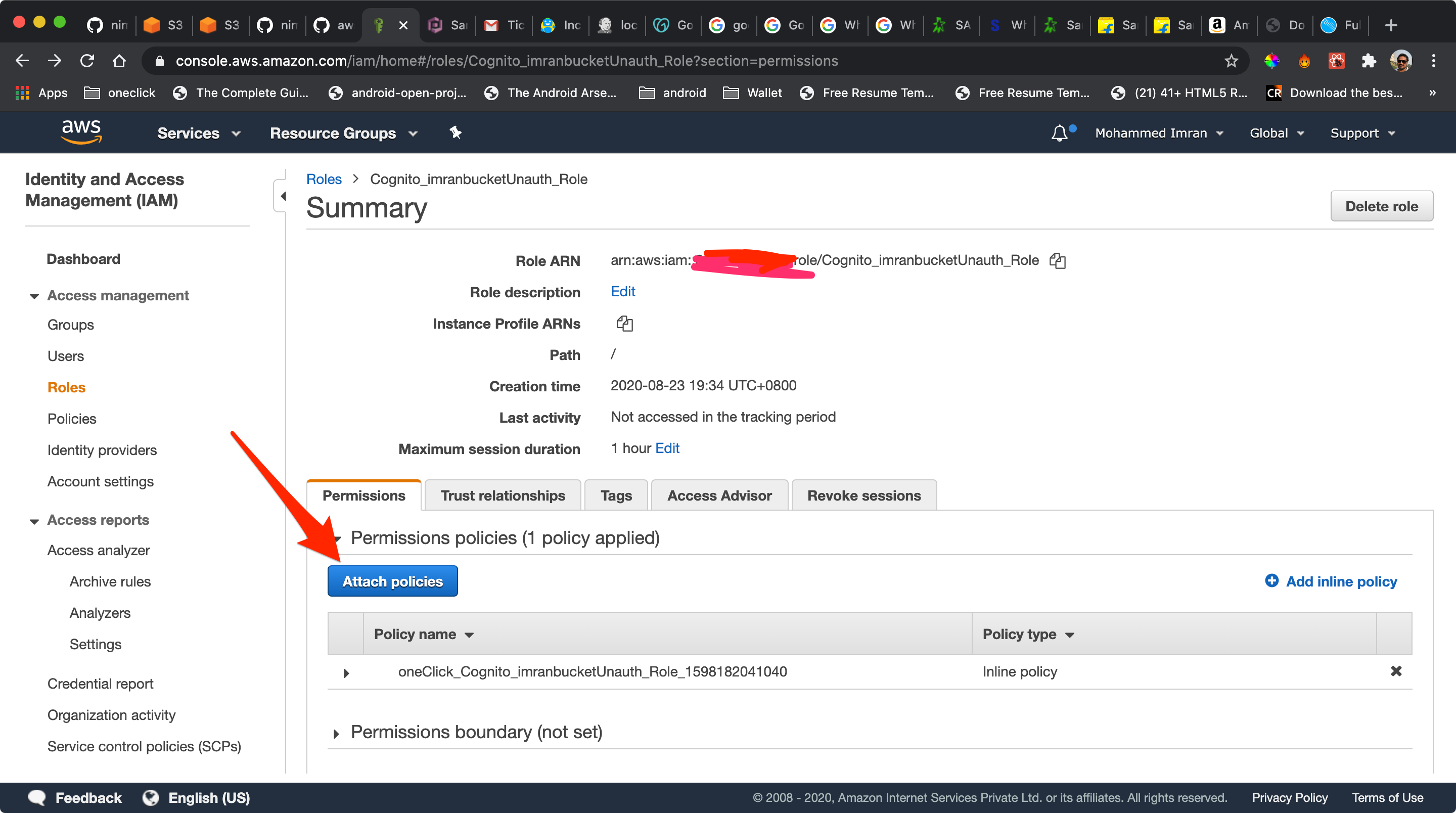
Task: Click the AWS logo home icon
Action: click(x=81, y=132)
